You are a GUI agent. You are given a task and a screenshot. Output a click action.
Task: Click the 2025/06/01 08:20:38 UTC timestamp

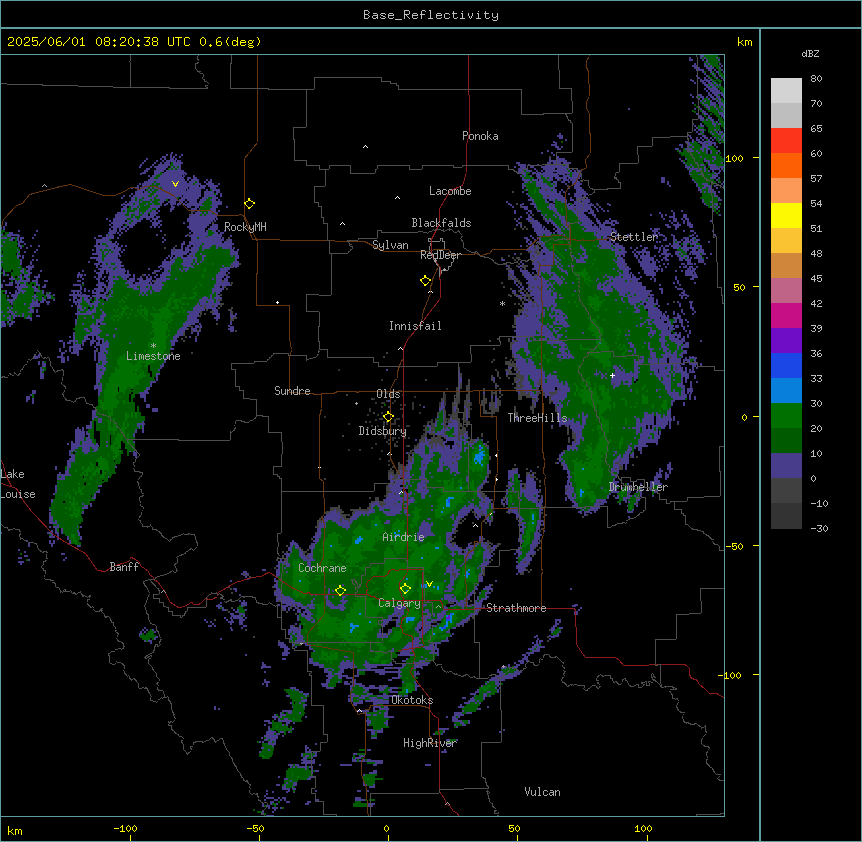click(x=99, y=42)
